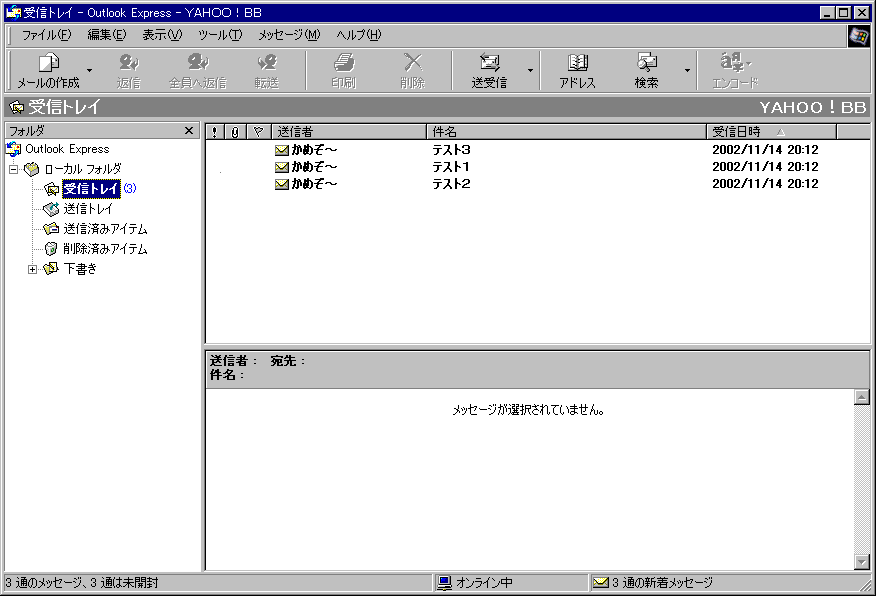The image size is (876, 596).
Task: Click the preview pane scrollbar down arrow
Action: click(861, 562)
